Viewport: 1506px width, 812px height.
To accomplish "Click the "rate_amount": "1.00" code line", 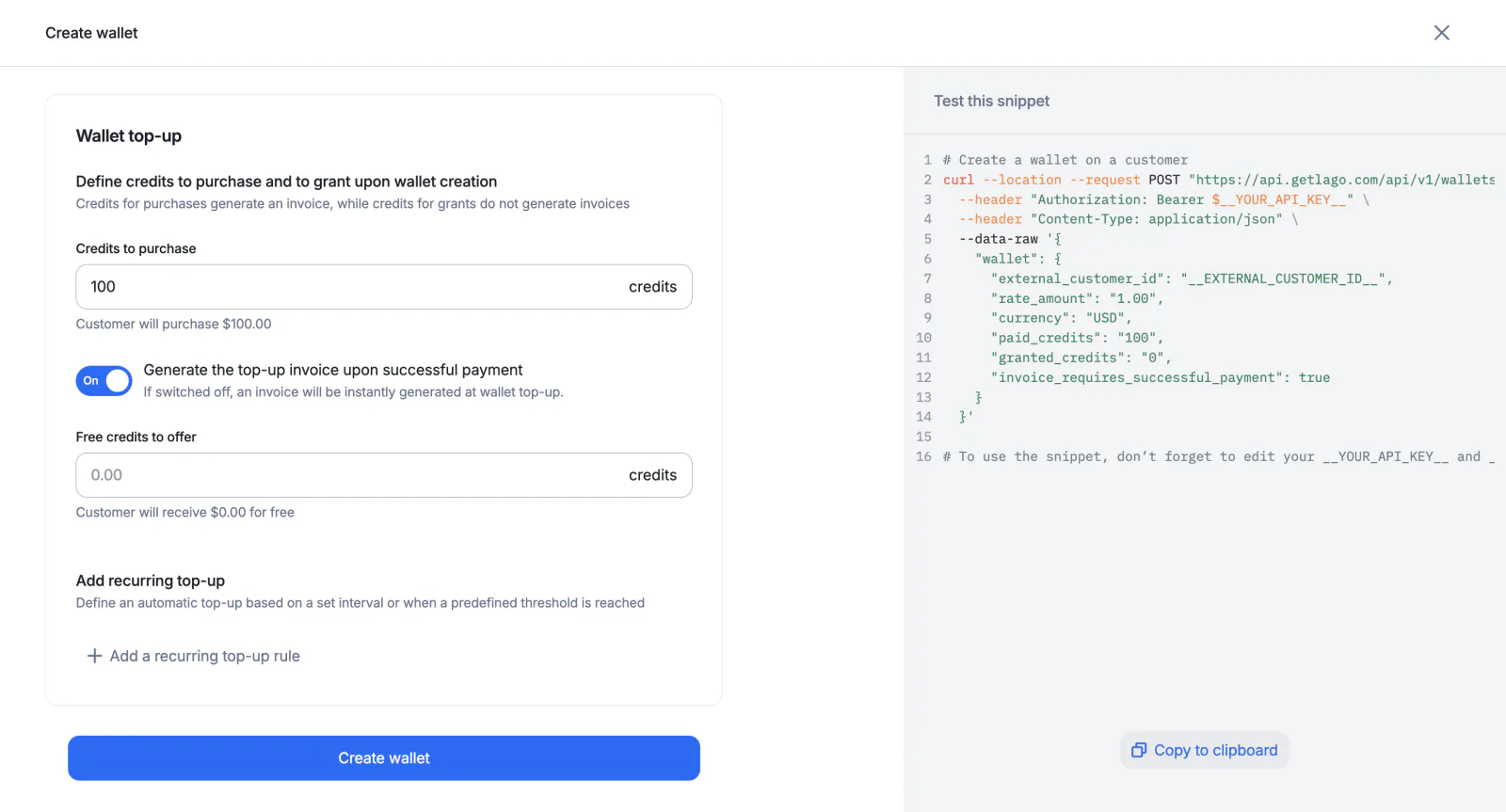I will (x=1077, y=298).
